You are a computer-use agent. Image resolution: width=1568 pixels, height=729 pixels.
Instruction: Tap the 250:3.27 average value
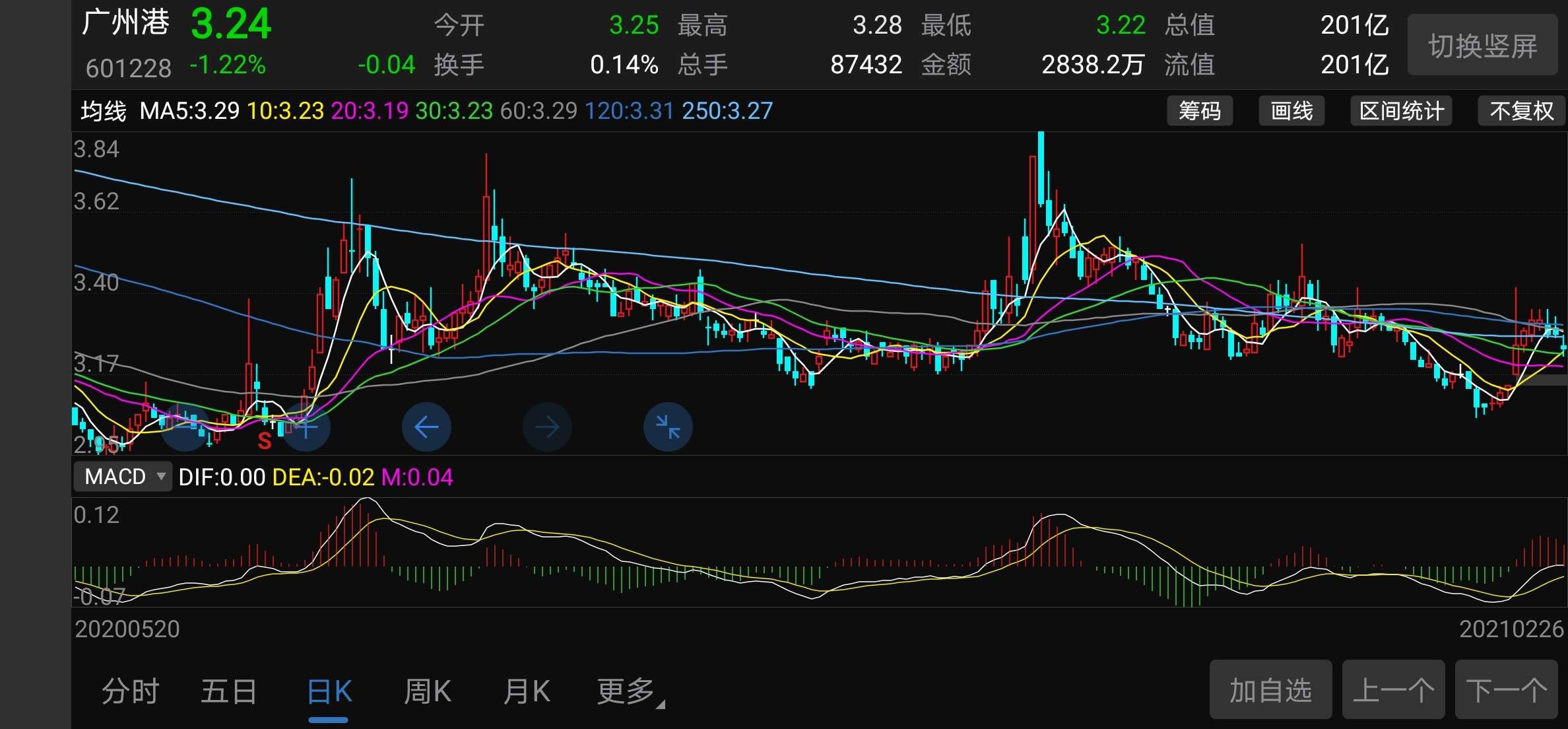point(727,111)
